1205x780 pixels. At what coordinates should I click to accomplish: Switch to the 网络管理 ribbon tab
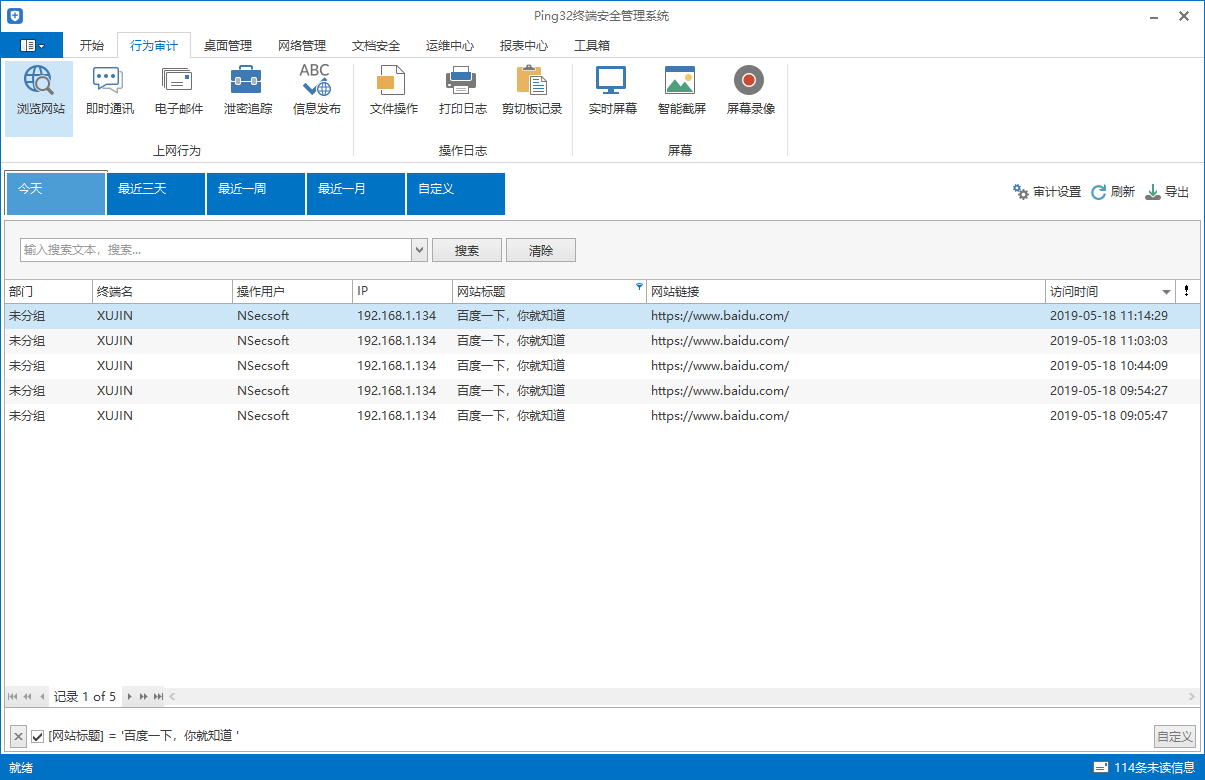(302, 45)
